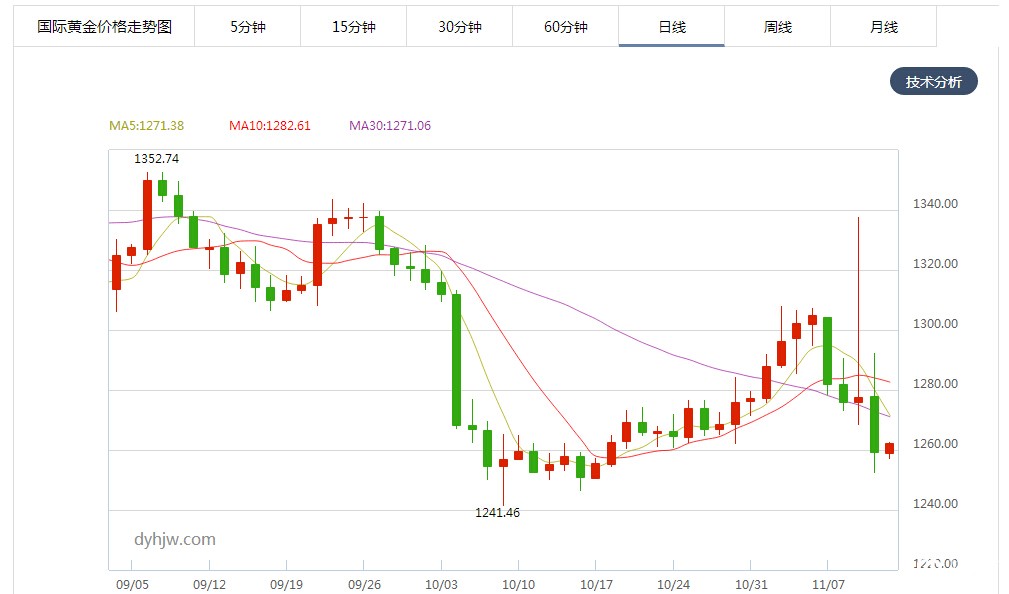Select the 日线 daily chart tab

tap(671, 27)
